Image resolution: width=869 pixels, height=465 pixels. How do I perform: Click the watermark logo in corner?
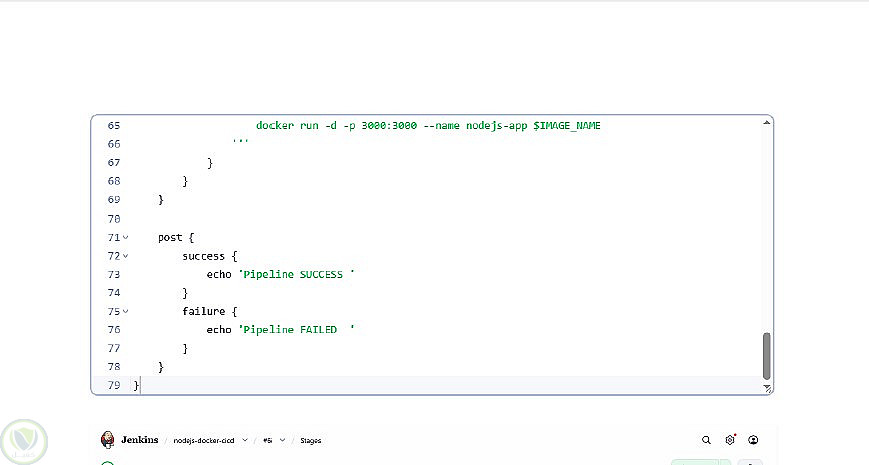24,441
